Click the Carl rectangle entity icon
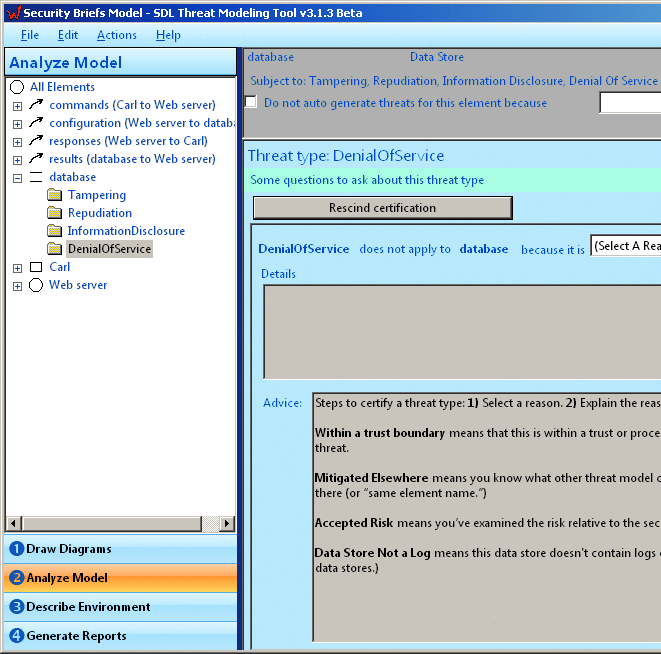 coord(36,268)
